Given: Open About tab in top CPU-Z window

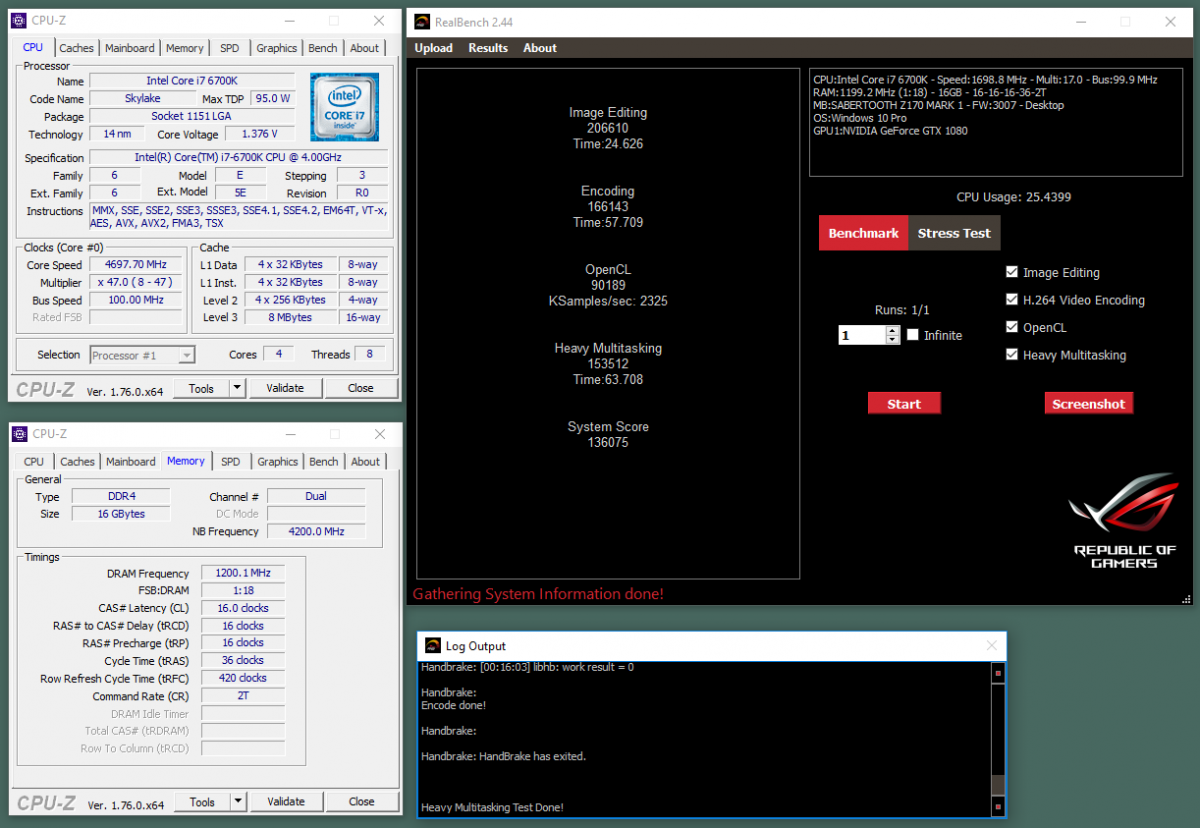Looking at the screenshot, I should tap(365, 48).
